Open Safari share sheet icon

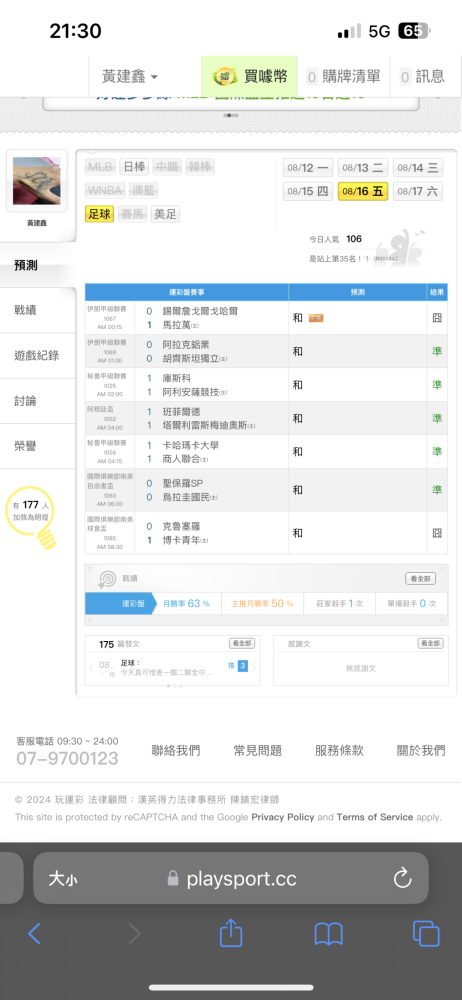(230, 934)
